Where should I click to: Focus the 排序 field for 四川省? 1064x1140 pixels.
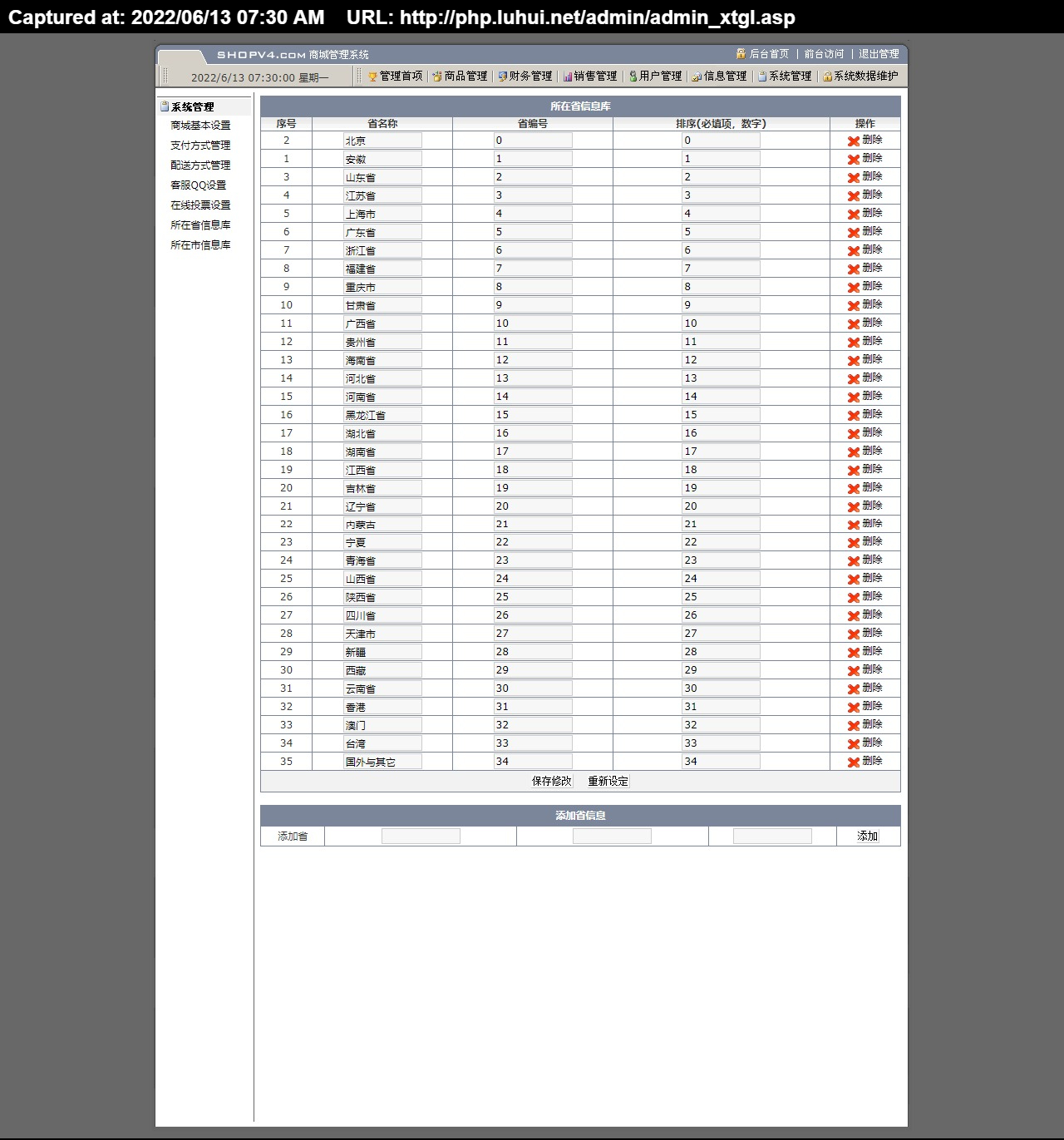(721, 615)
